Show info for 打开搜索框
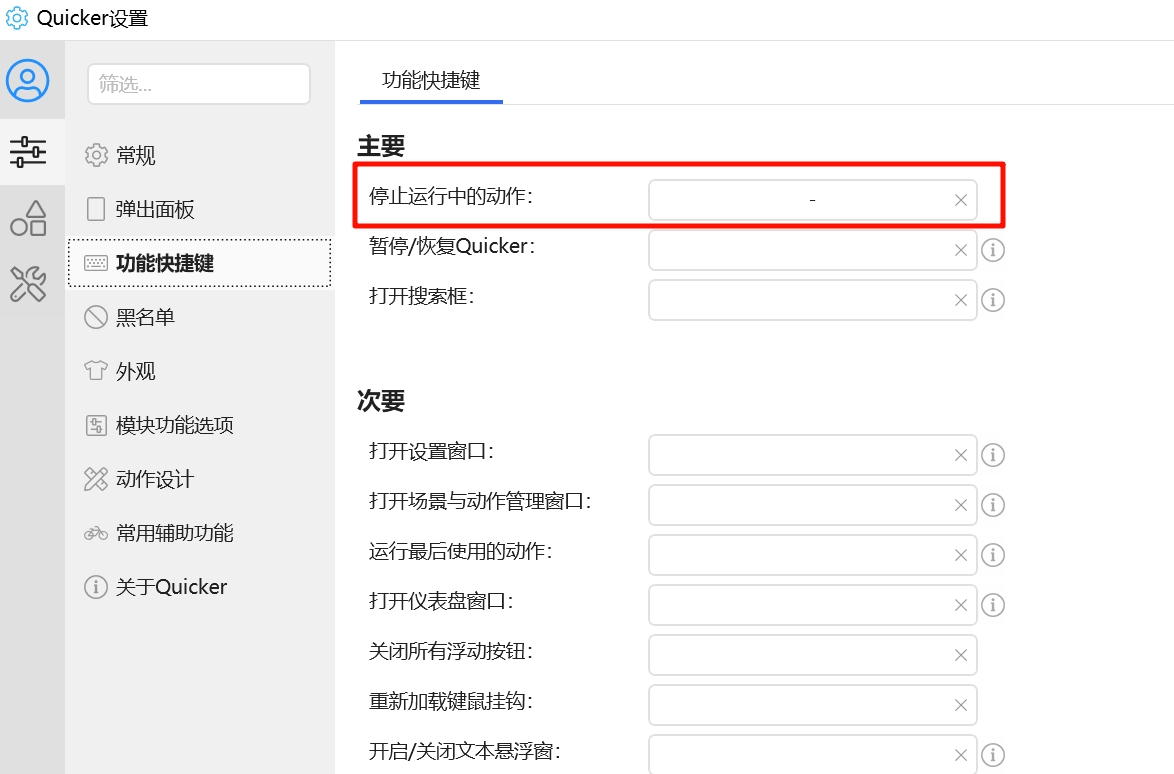Viewport: 1174px width, 774px height. click(x=993, y=300)
